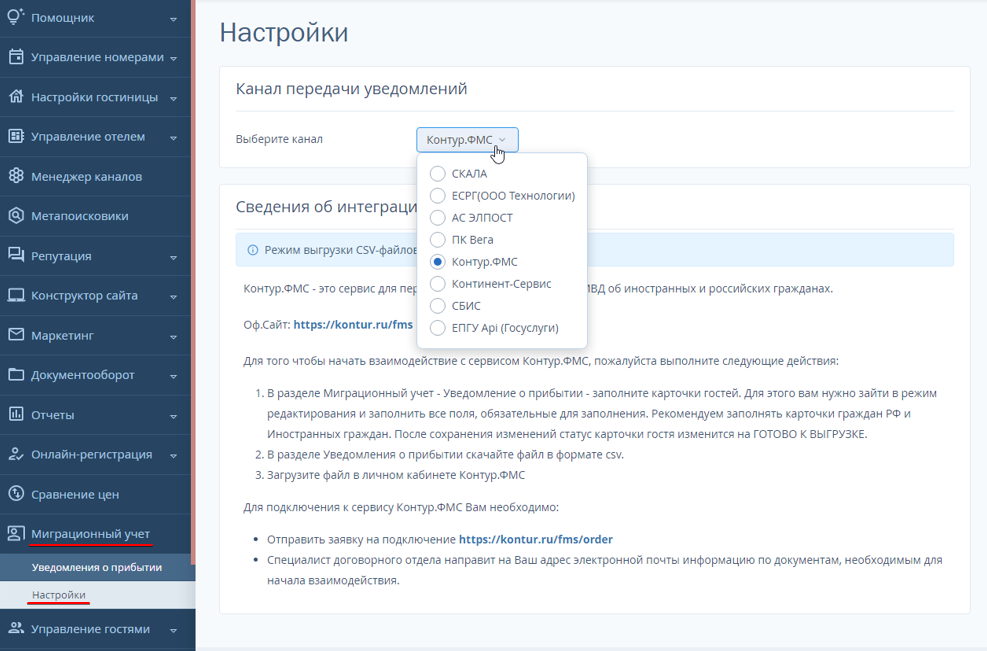Expand the Конструктор сайта arrow
Image resolution: width=987 pixels, height=651 pixels.
(173, 297)
